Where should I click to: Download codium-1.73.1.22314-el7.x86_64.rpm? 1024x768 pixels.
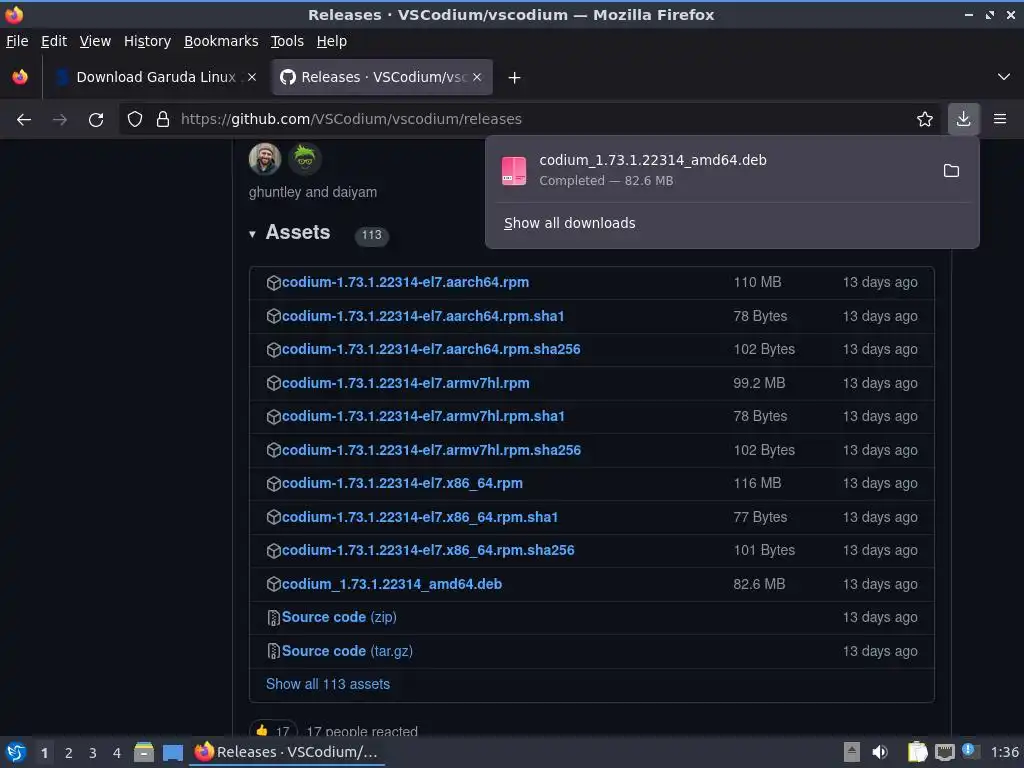pos(402,483)
